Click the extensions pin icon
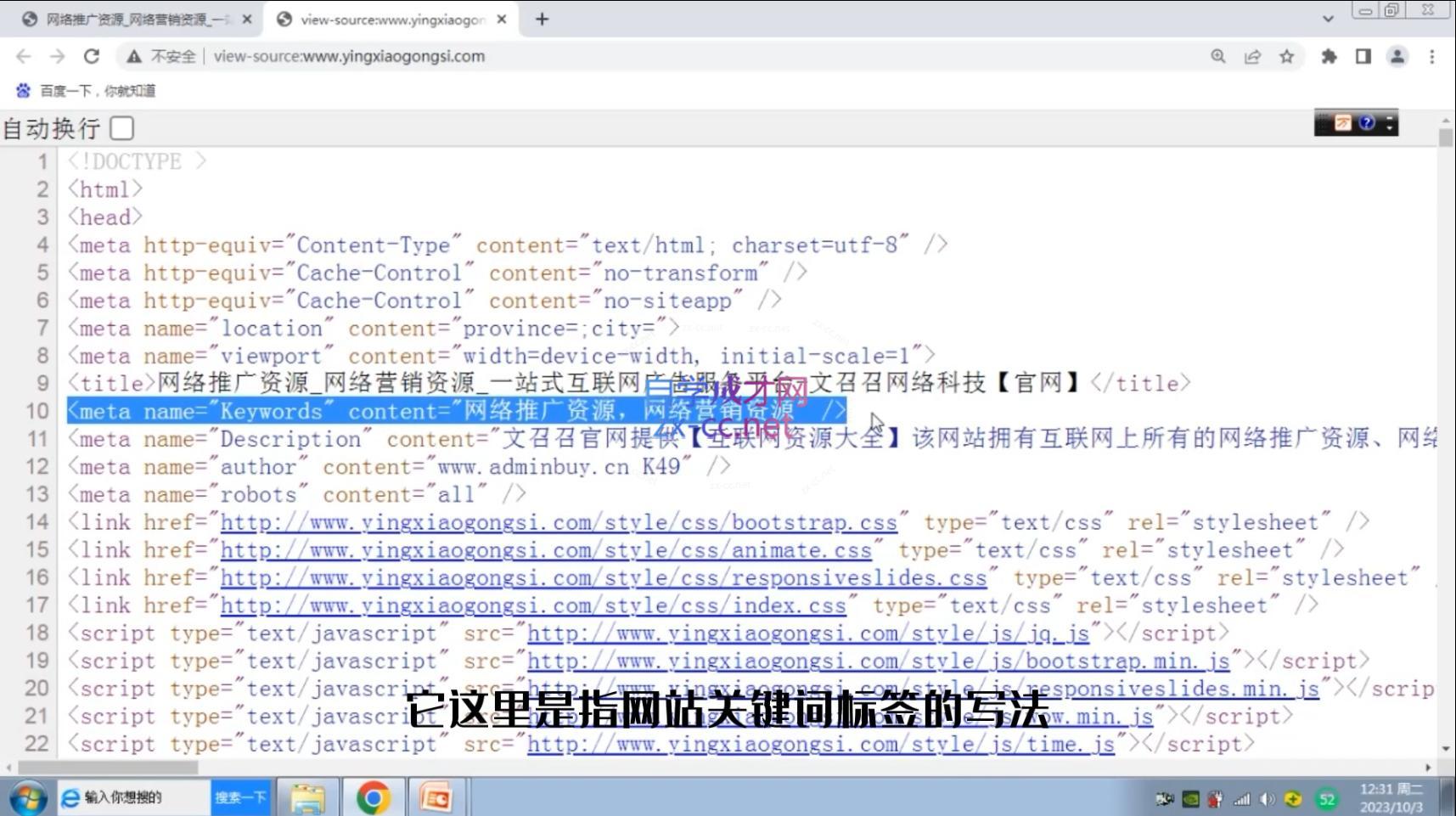 pos(1329,56)
